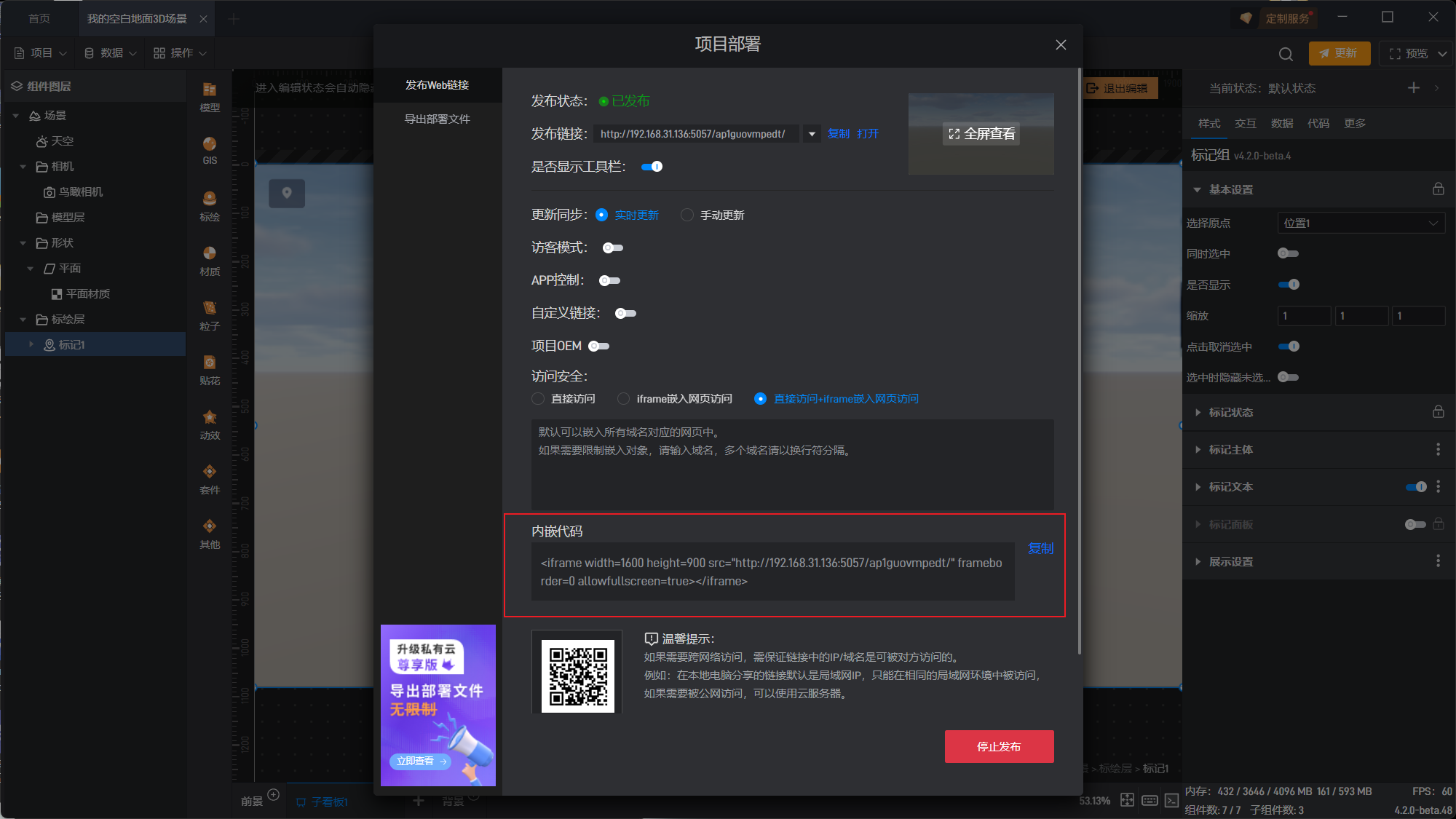Click 复制 link beside embed code

point(1040,548)
